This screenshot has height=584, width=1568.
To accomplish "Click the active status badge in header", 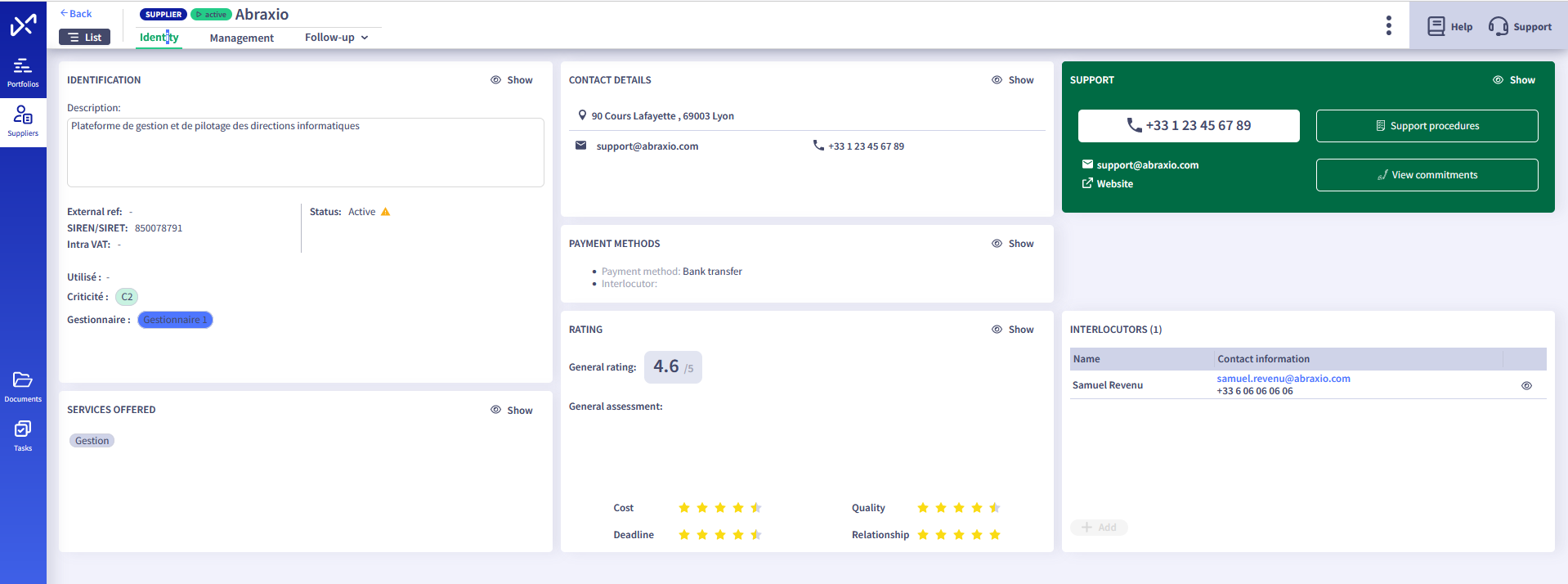I will pos(211,15).
